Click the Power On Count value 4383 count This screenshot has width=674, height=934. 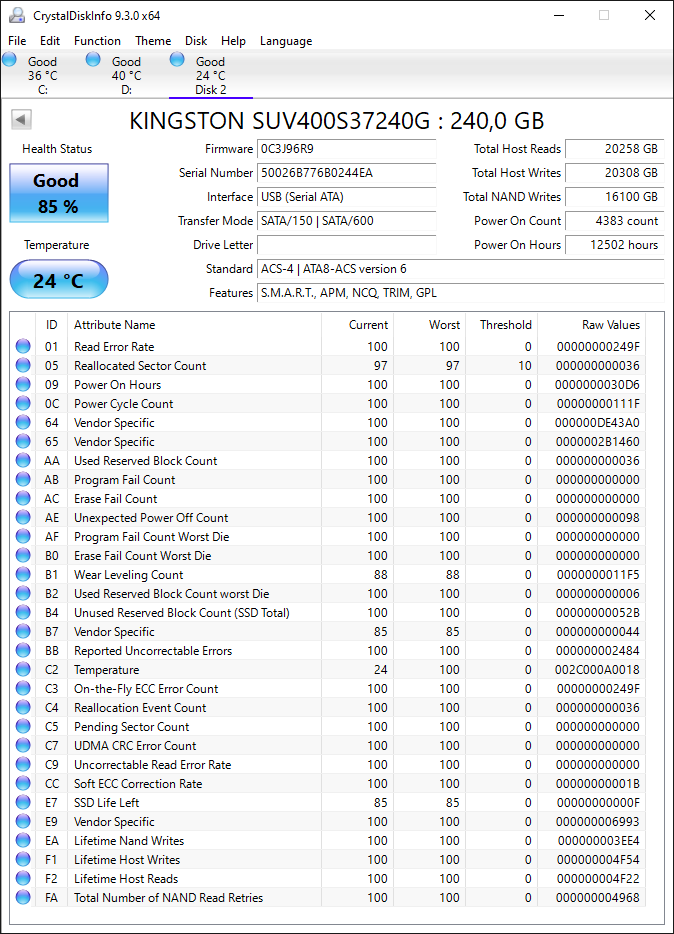(614, 220)
